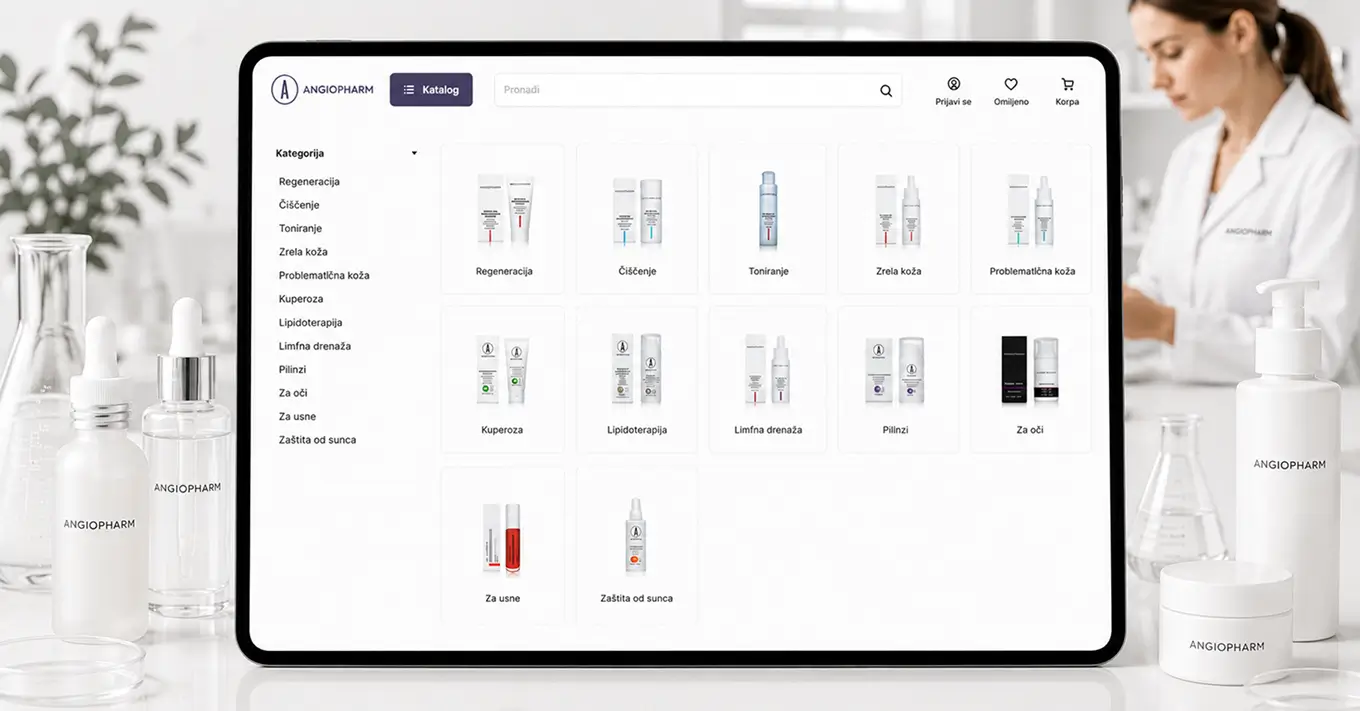Open the Pilinzi product card
Image resolution: width=1360 pixels, height=711 pixels.
pyautogui.click(x=898, y=379)
